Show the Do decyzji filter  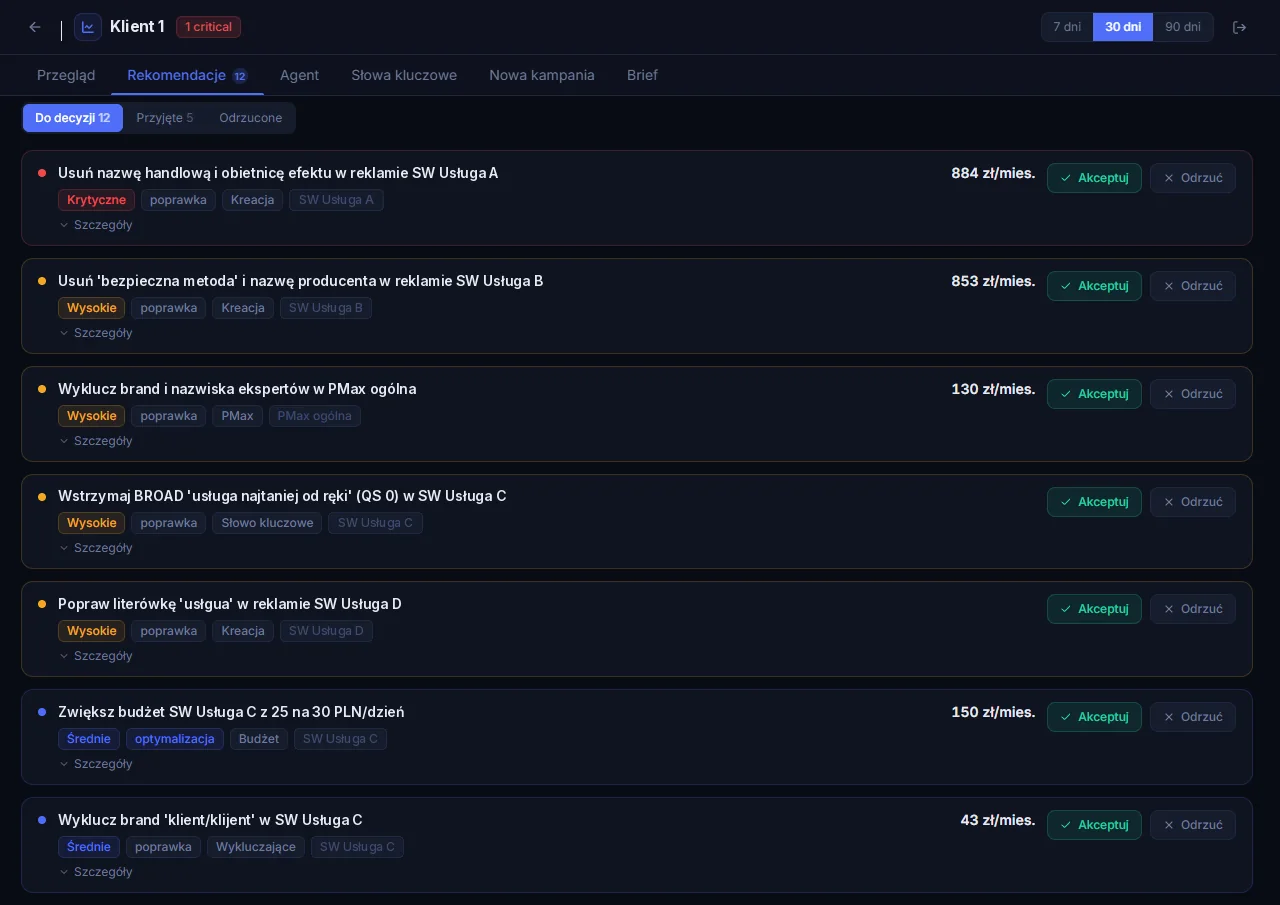(x=73, y=118)
